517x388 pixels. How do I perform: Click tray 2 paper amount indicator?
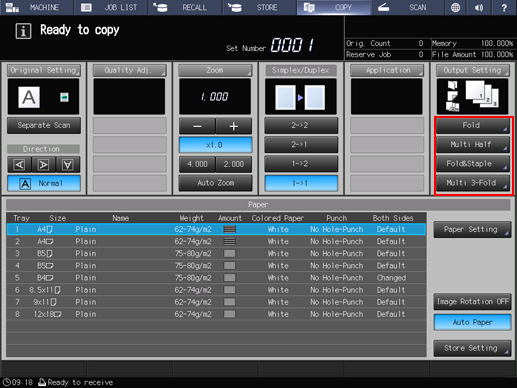coord(229,241)
